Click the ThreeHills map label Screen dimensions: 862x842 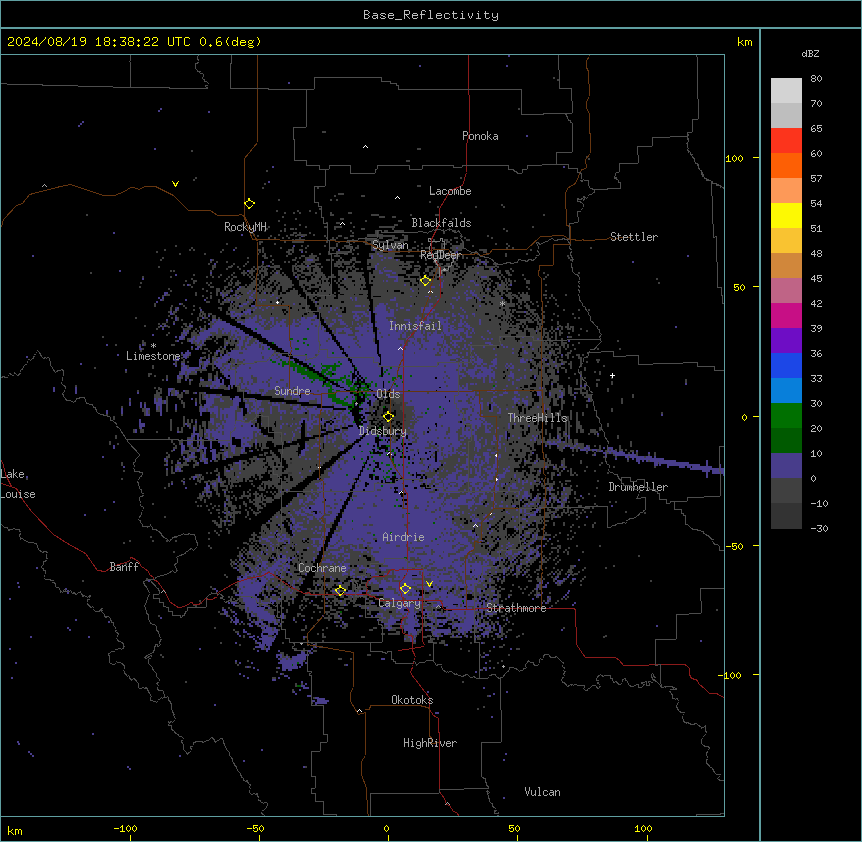537,418
